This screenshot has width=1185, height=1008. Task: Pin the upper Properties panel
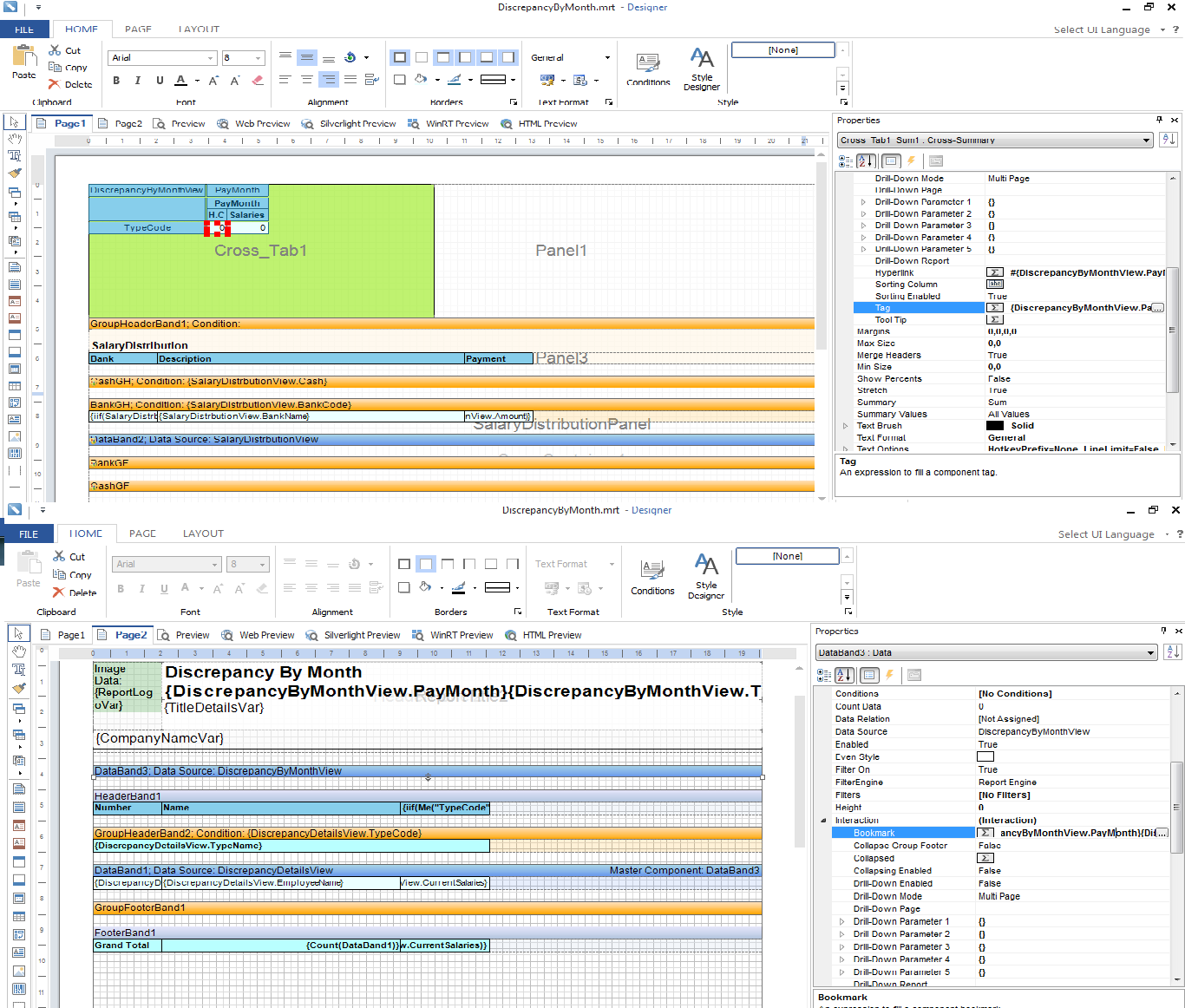pyautogui.click(x=1159, y=120)
